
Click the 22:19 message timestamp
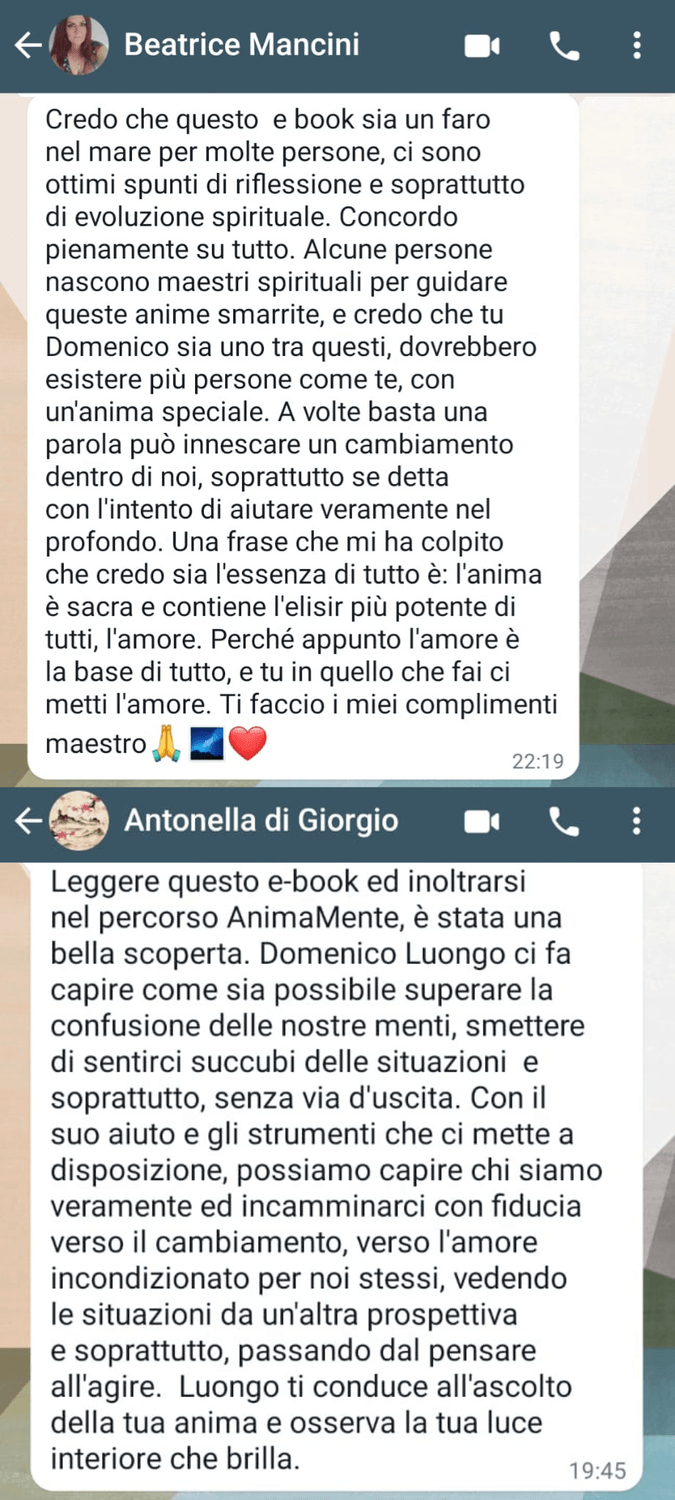(x=538, y=762)
